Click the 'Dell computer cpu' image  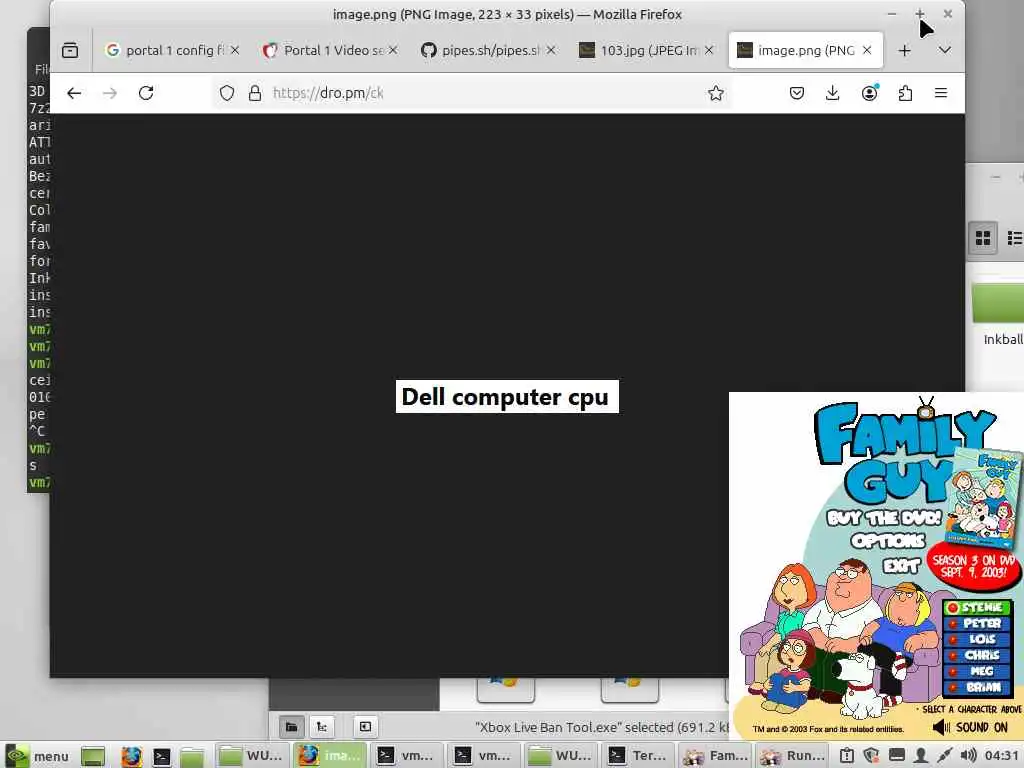tap(507, 396)
